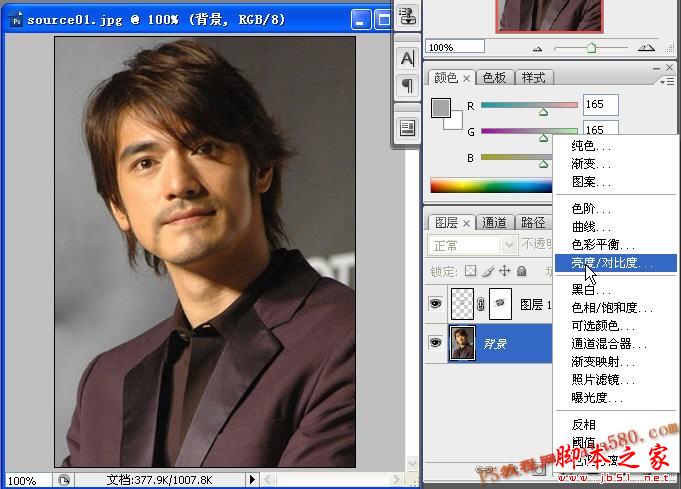
Task: Click the foreground color swatch
Action: pyautogui.click(x=440, y=107)
